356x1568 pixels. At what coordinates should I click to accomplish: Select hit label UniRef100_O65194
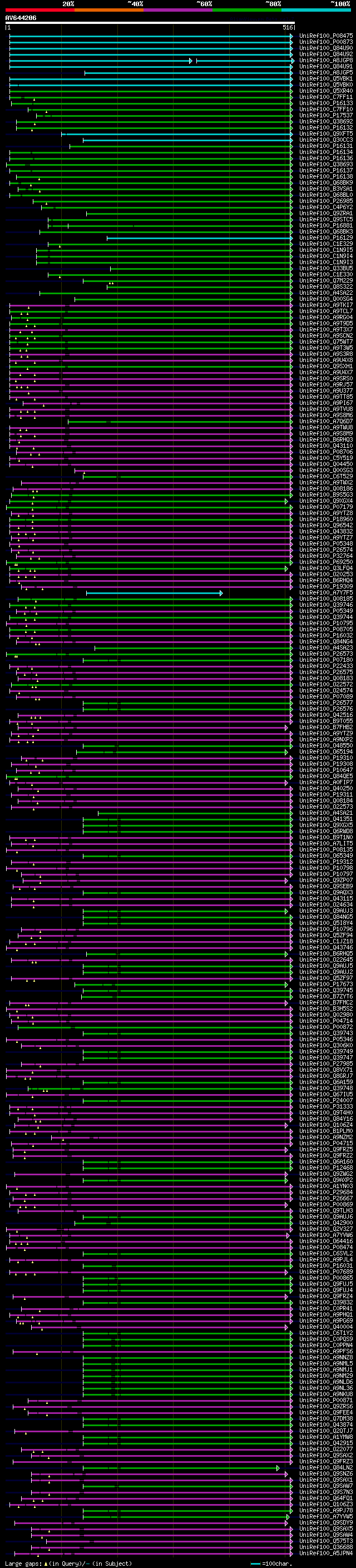tap(325, 752)
